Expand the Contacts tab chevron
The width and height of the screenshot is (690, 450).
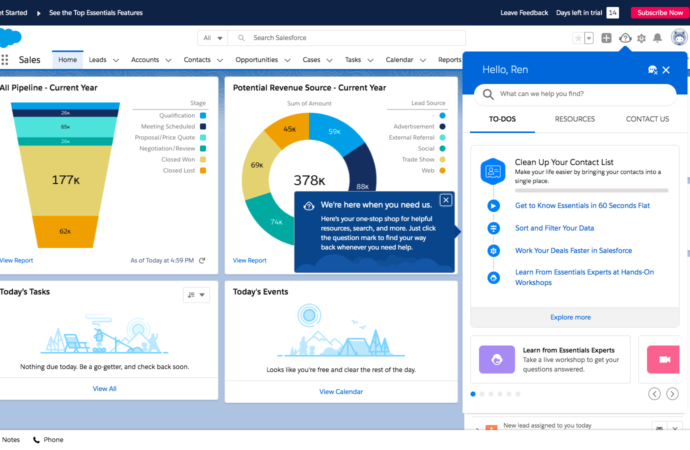(x=220, y=60)
